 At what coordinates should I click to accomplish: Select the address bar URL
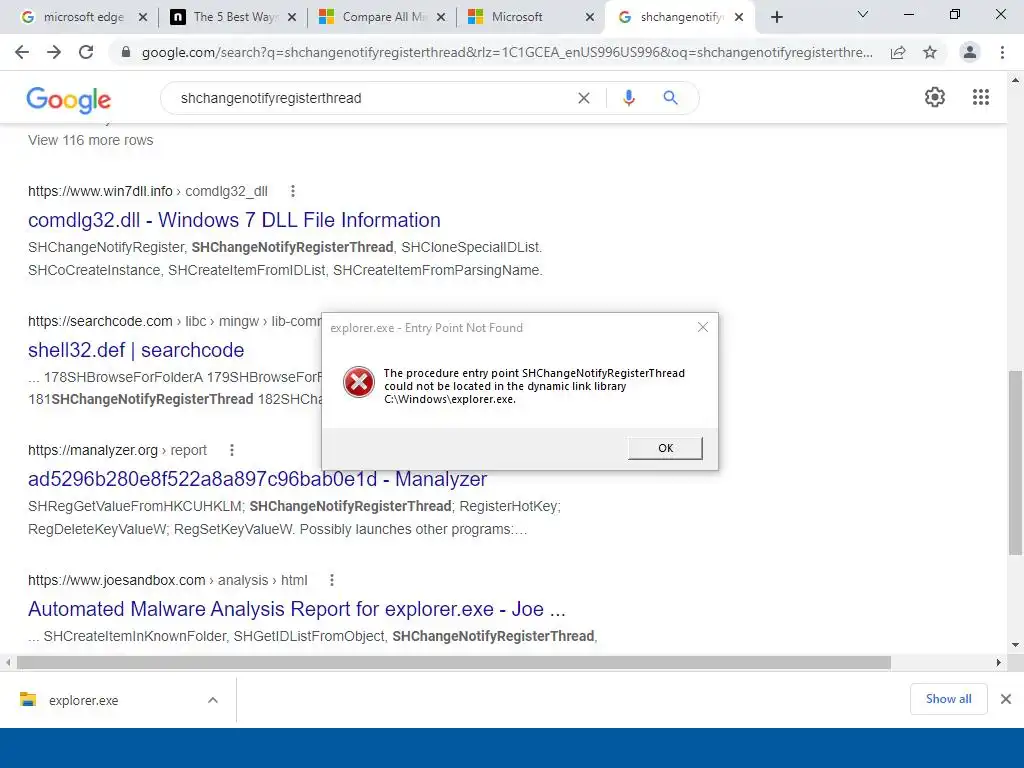[x=507, y=52]
